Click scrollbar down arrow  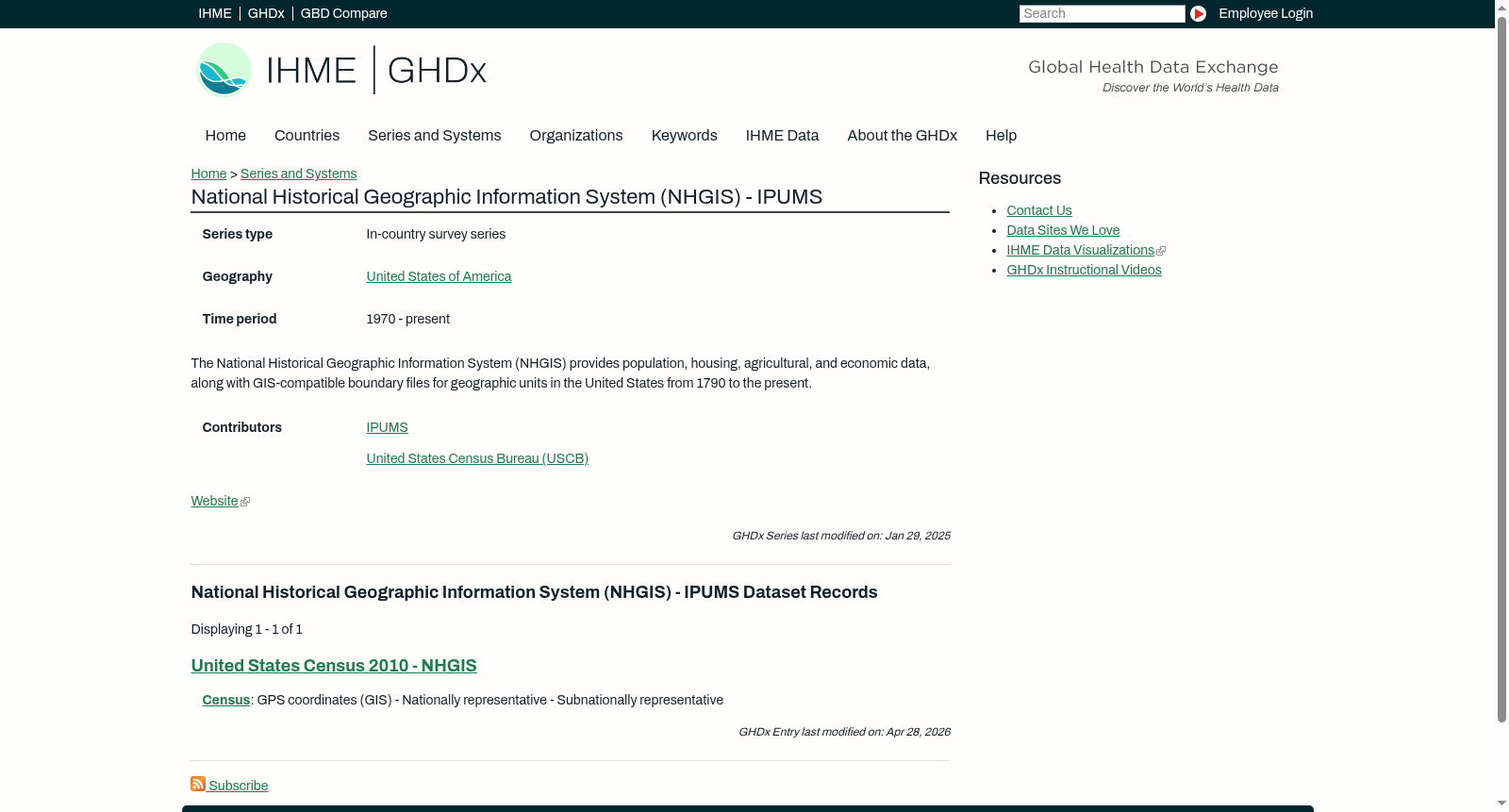1501,804
